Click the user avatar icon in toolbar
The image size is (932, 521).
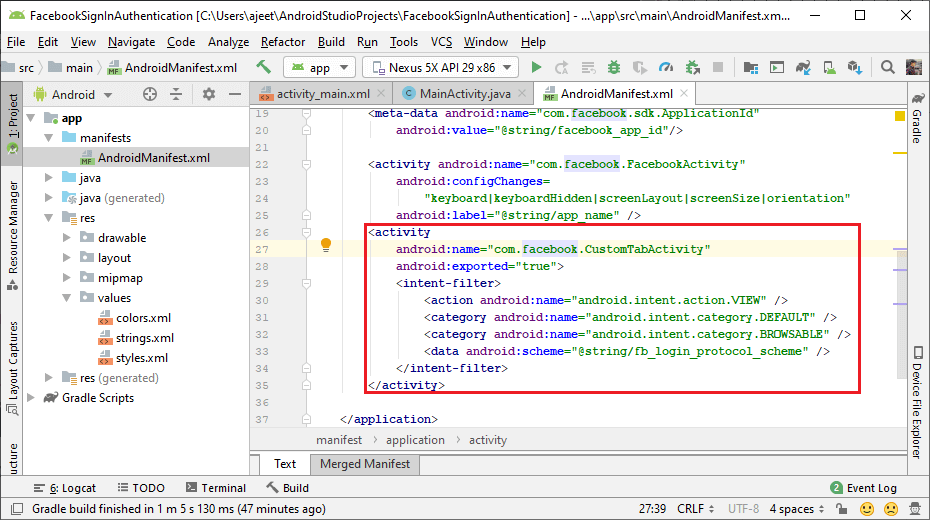914,67
